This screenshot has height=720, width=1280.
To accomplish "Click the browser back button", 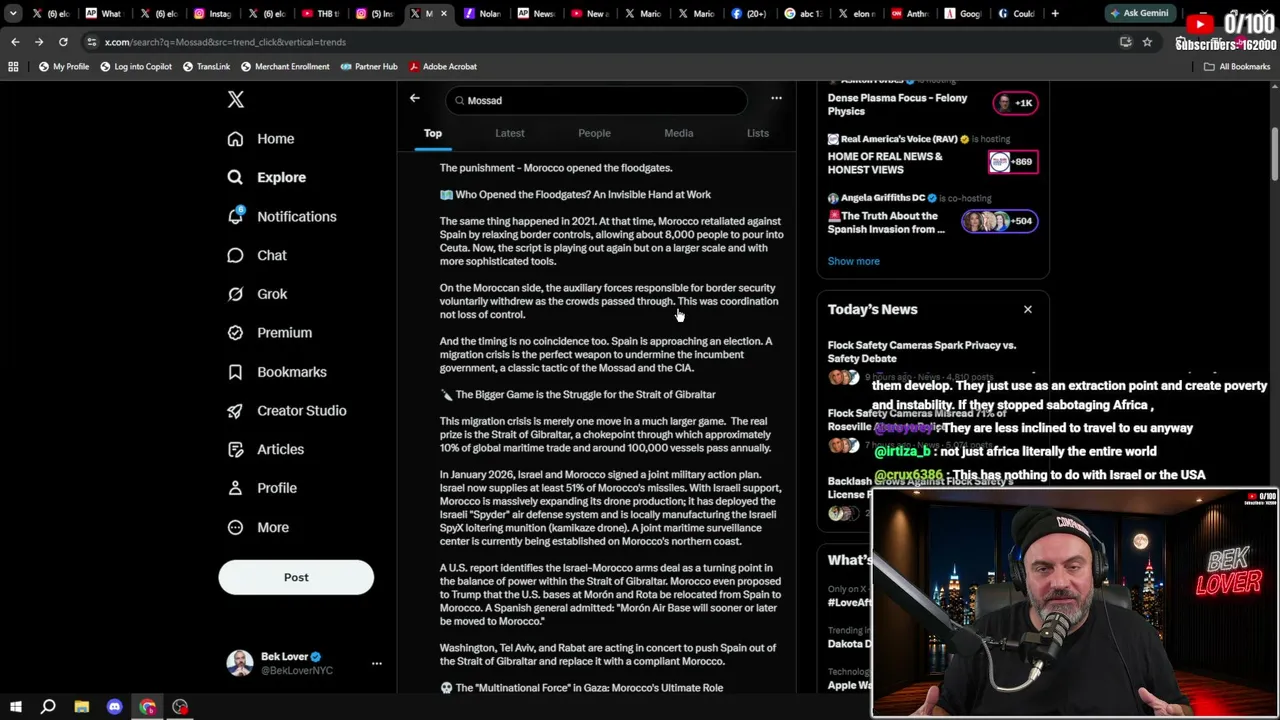I will (15, 42).
